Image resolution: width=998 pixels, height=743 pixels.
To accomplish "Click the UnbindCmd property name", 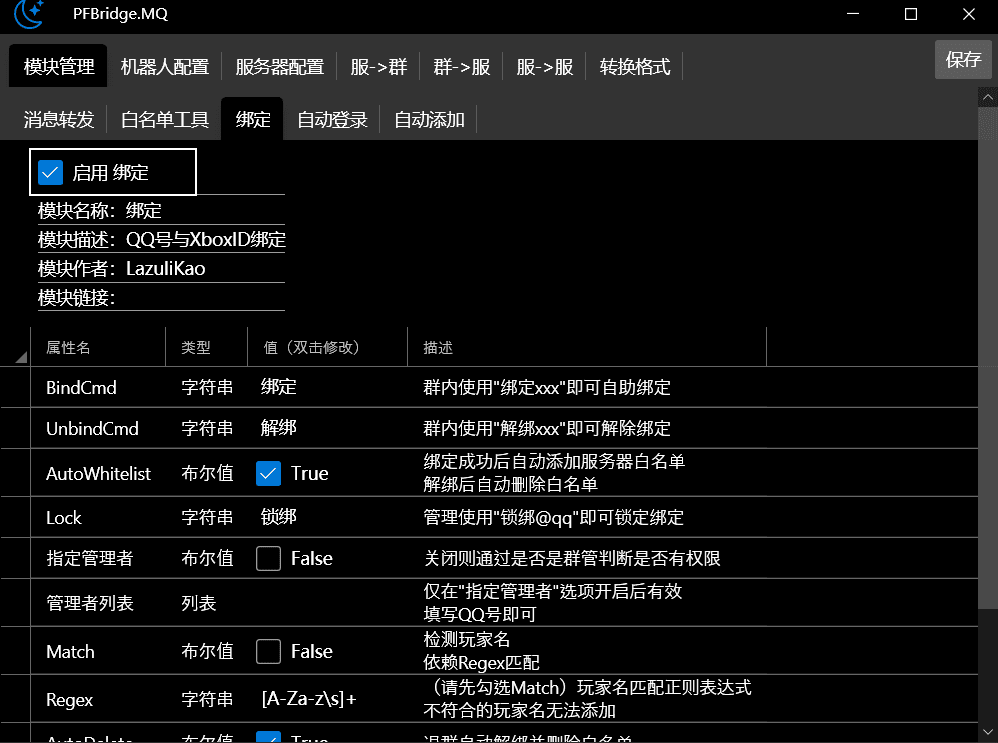I will coord(92,428).
